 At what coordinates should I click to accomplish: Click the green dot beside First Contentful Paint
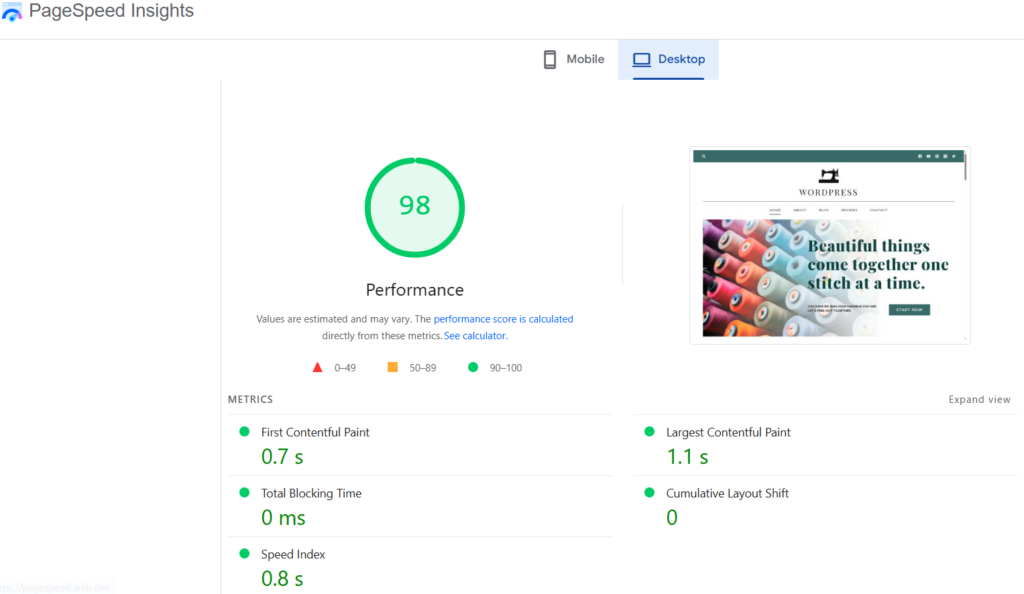(244, 431)
